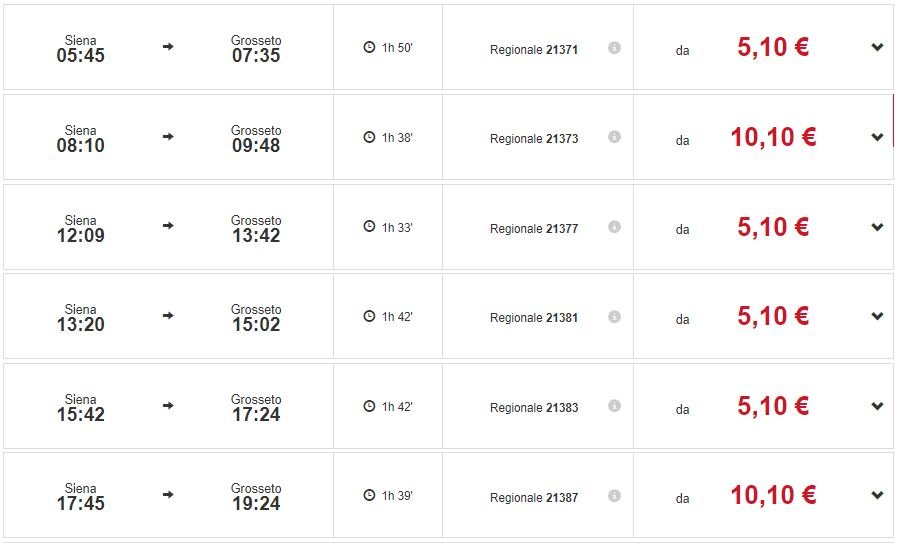This screenshot has height=543, width=898.
Task: Click info icon next to Regionale 21371
Action: coord(614,48)
